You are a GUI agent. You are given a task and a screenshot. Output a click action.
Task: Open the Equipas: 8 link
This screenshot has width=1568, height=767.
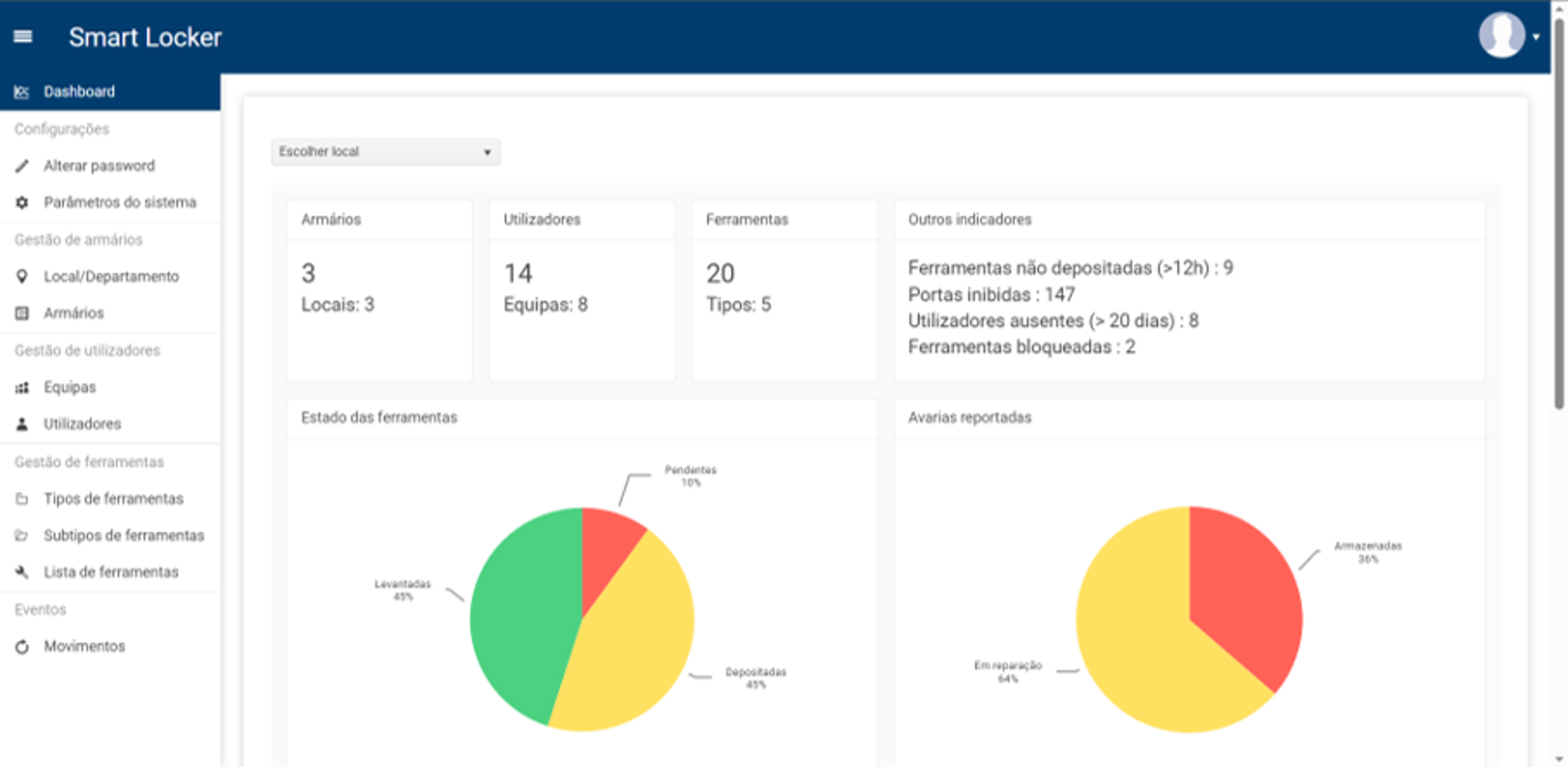545,304
